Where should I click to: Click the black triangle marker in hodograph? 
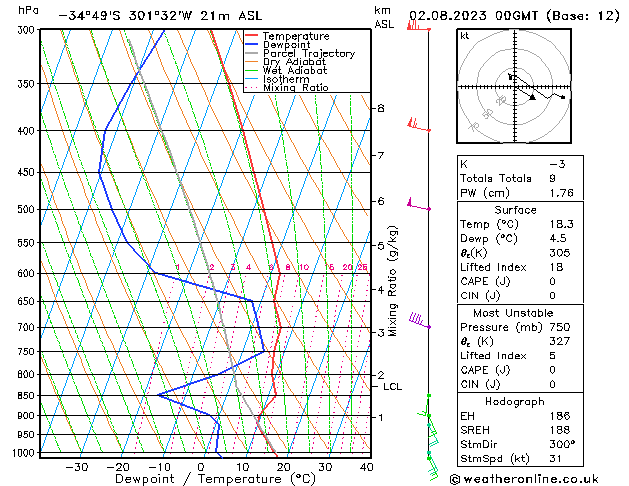pyautogui.click(x=532, y=97)
